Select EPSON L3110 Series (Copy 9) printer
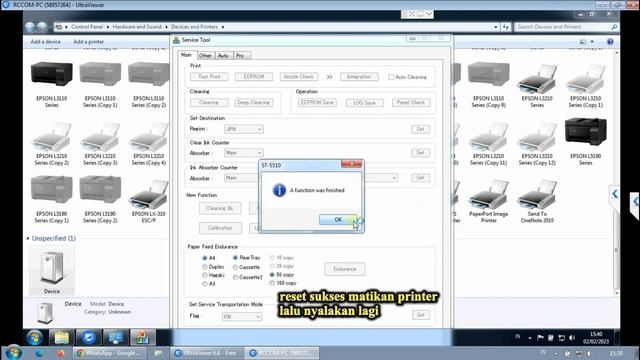The height and width of the screenshot is (360, 640). 488,74
